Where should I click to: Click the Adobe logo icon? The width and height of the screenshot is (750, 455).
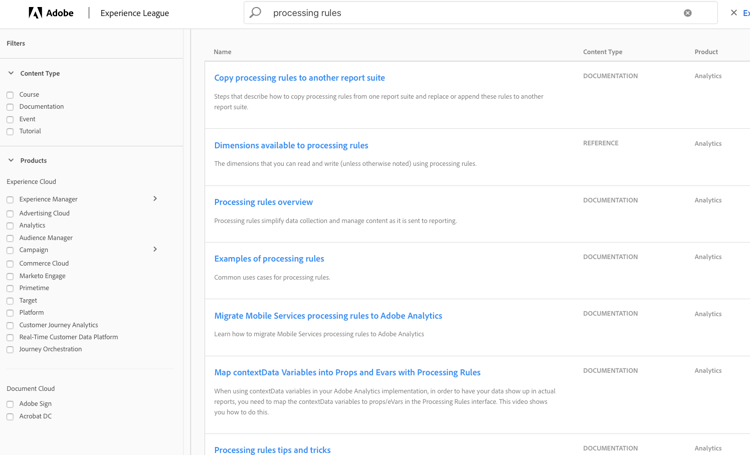coord(35,13)
